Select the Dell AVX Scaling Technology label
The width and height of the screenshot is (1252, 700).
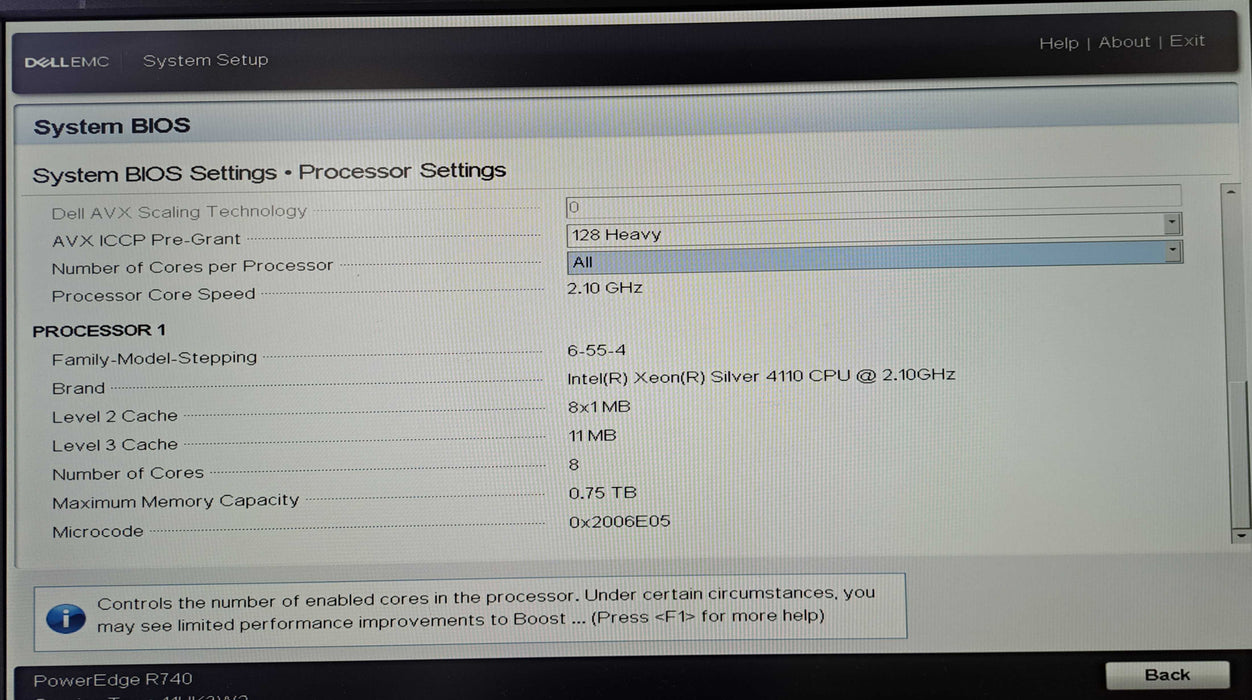(179, 212)
